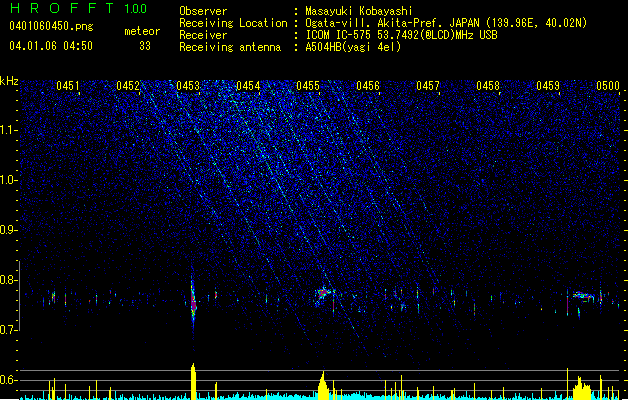Click the 1.0 kHz axis label
Viewport: 629px width, 400px height.
tap(8, 180)
